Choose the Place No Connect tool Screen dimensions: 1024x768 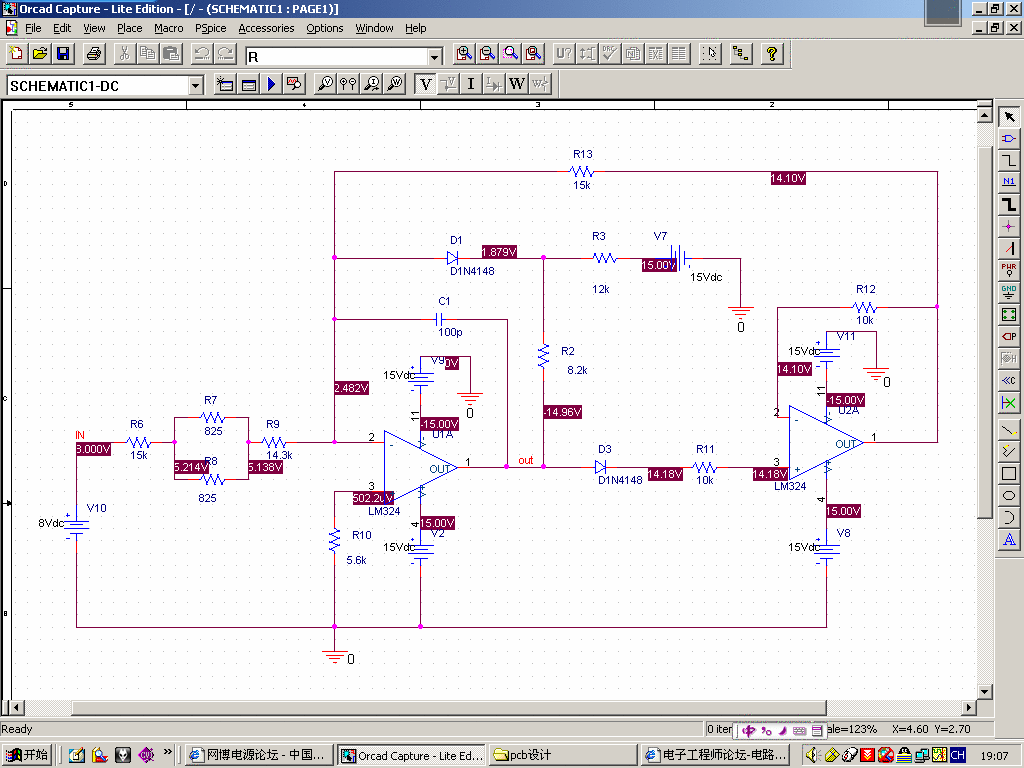[x=1009, y=403]
